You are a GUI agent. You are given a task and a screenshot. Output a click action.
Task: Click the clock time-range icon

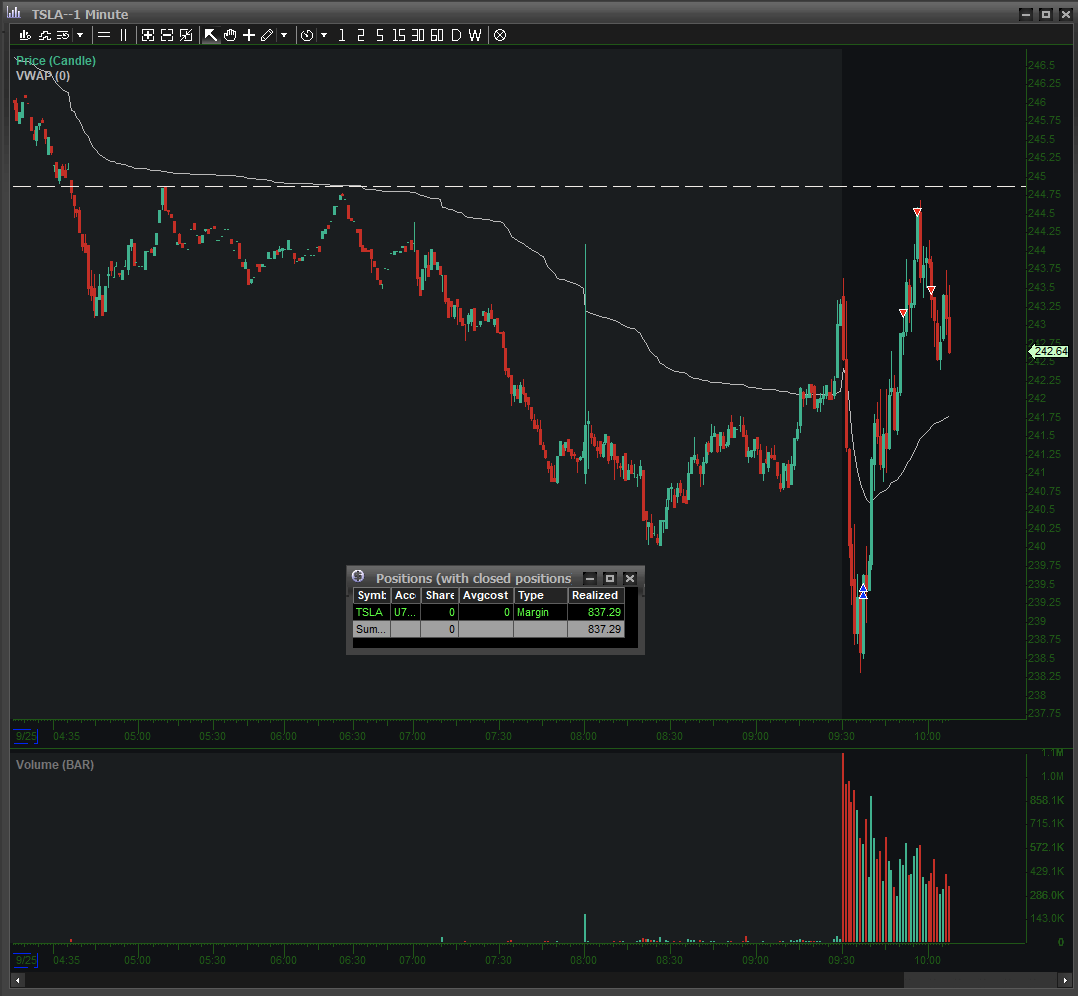[307, 35]
